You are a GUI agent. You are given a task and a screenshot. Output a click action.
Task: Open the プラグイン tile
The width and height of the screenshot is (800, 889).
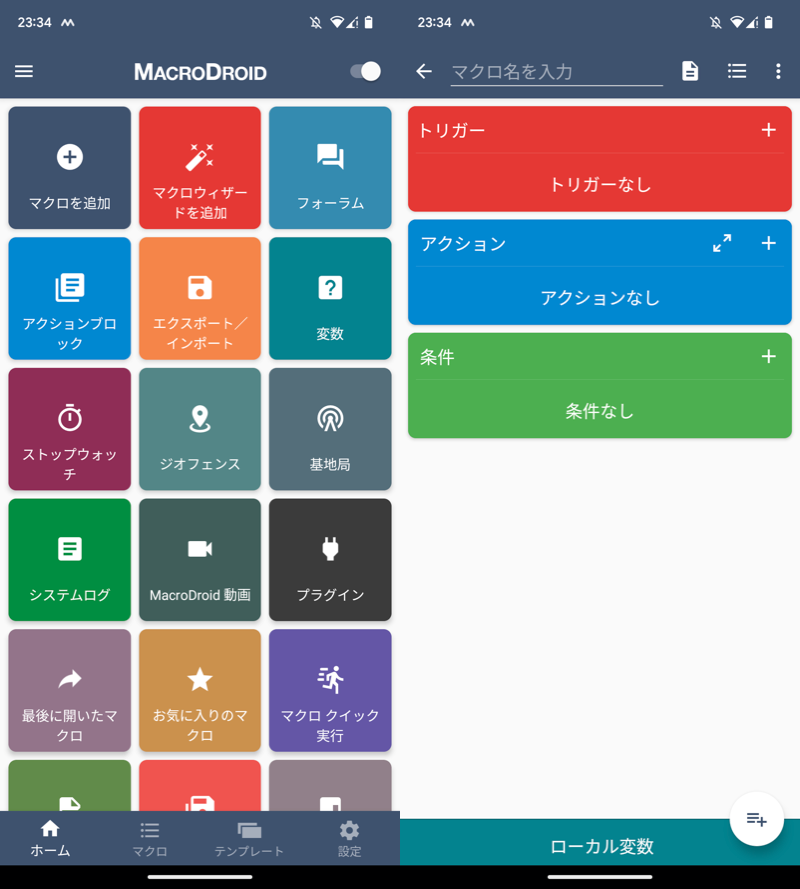tap(330, 560)
